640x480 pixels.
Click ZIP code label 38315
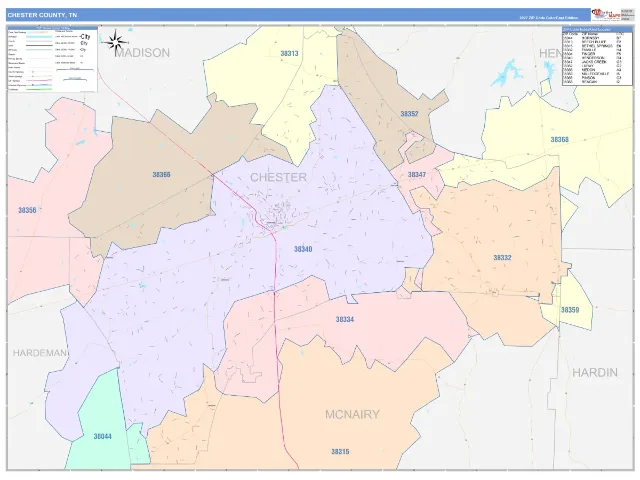pos(340,451)
